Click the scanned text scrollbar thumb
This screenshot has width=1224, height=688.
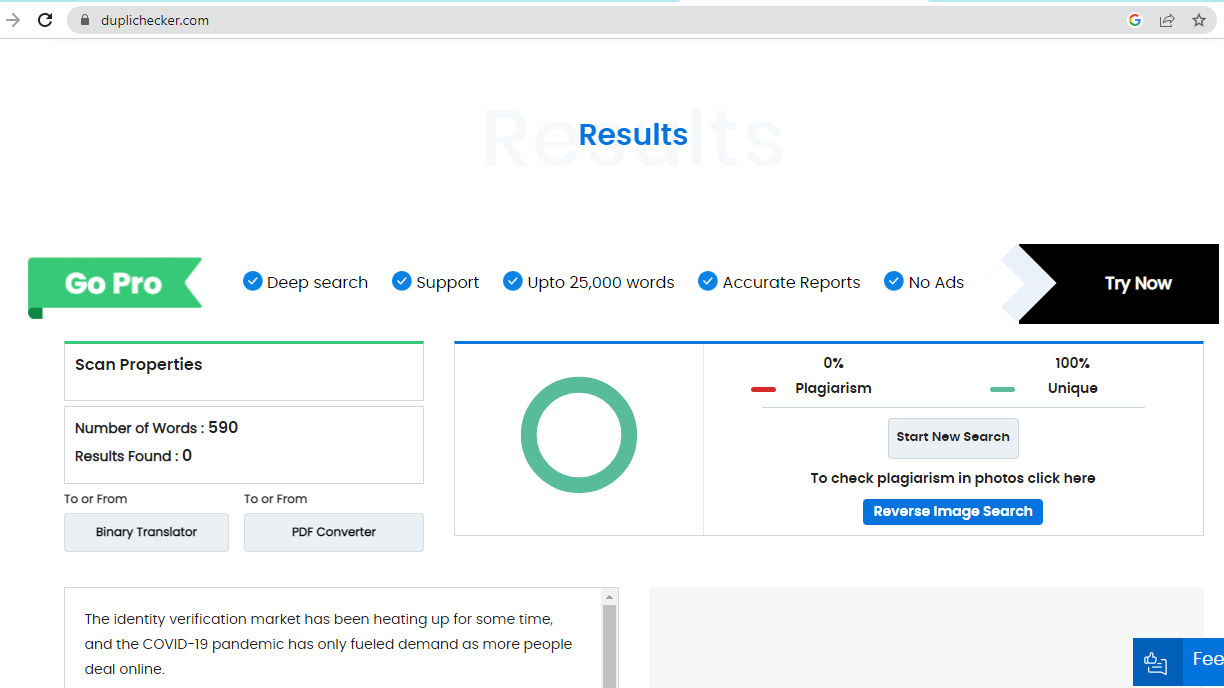609,646
